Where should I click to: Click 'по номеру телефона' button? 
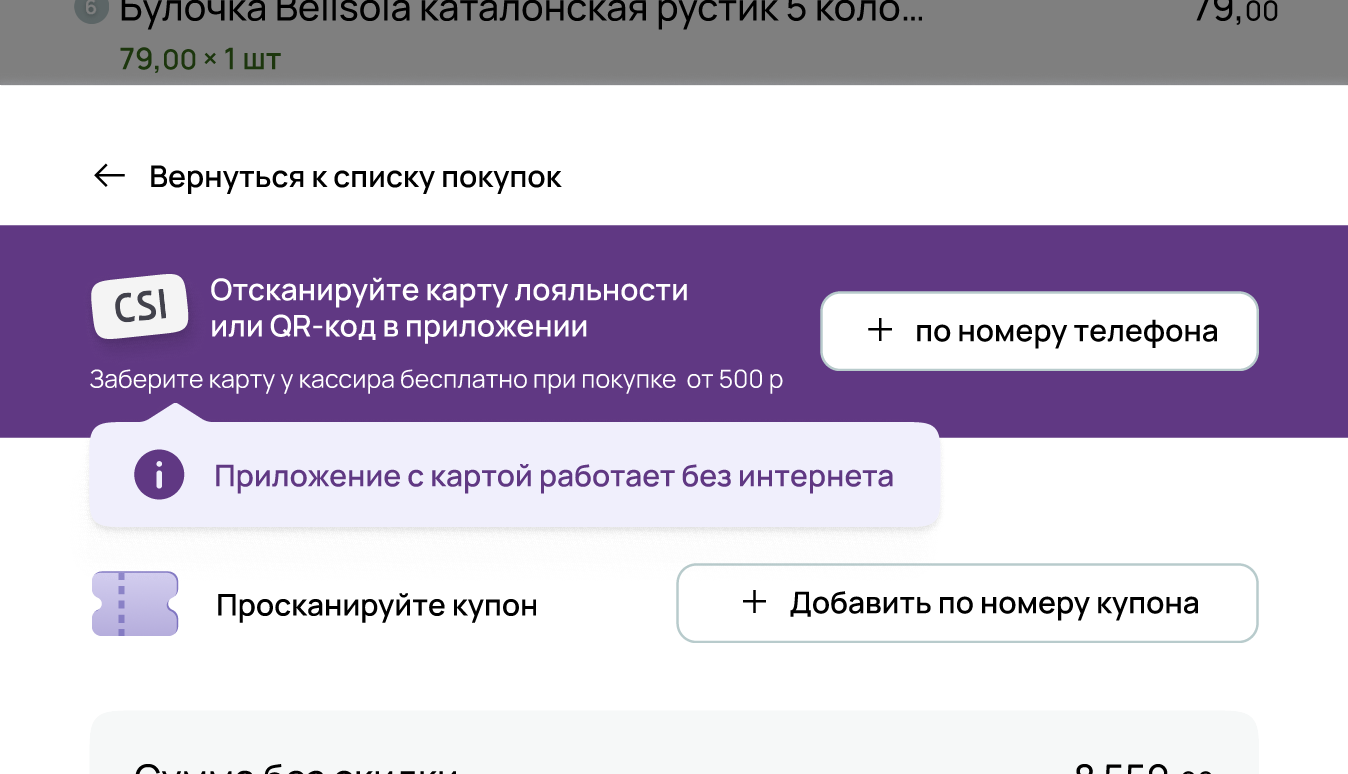pos(1039,331)
